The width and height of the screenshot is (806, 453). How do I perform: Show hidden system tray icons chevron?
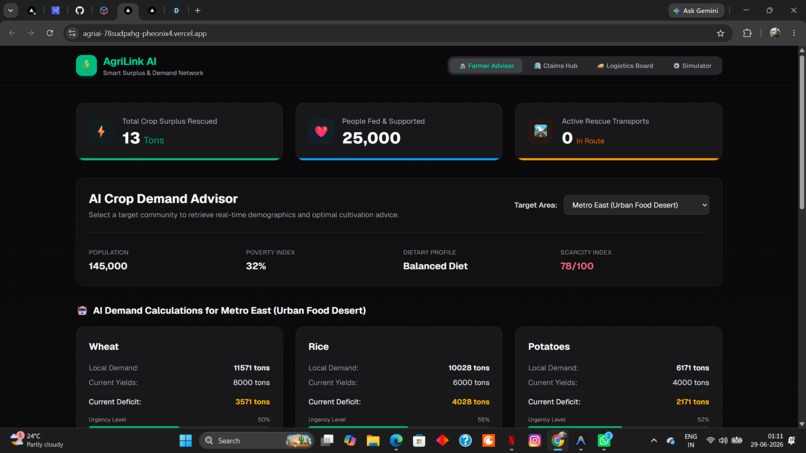coord(654,441)
